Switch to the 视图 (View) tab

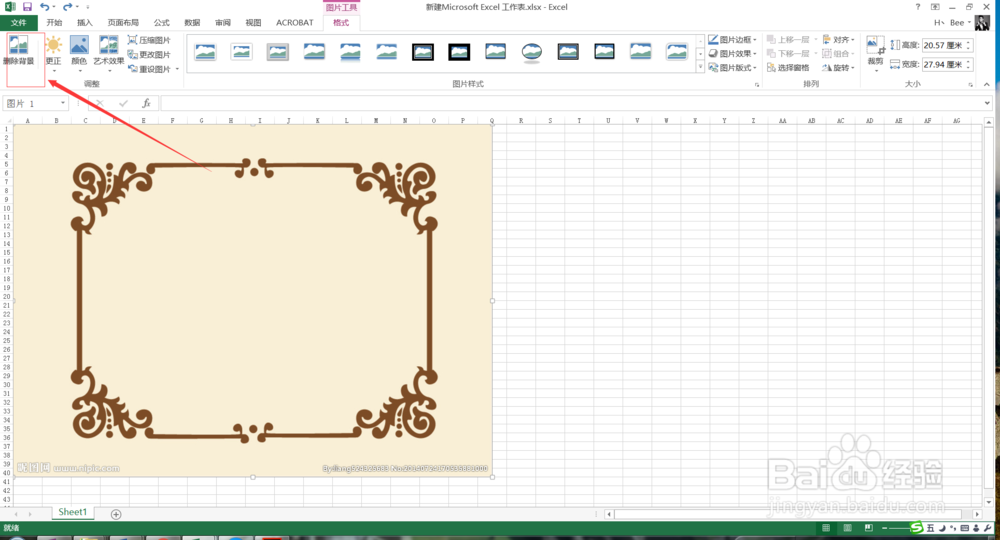click(253, 22)
